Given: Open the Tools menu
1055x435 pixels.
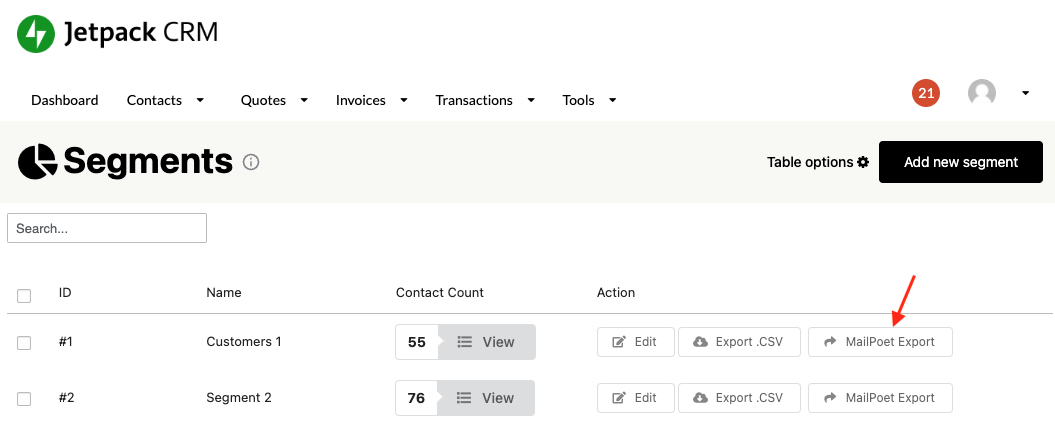Looking at the screenshot, I should (x=589, y=100).
